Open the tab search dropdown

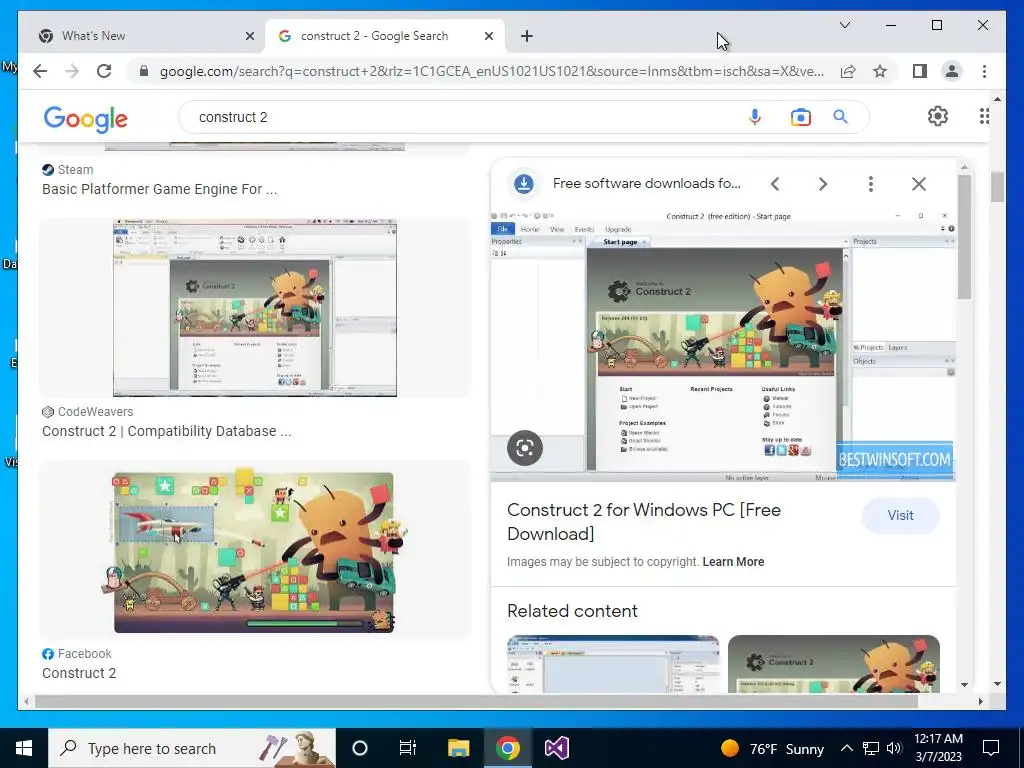click(x=844, y=25)
